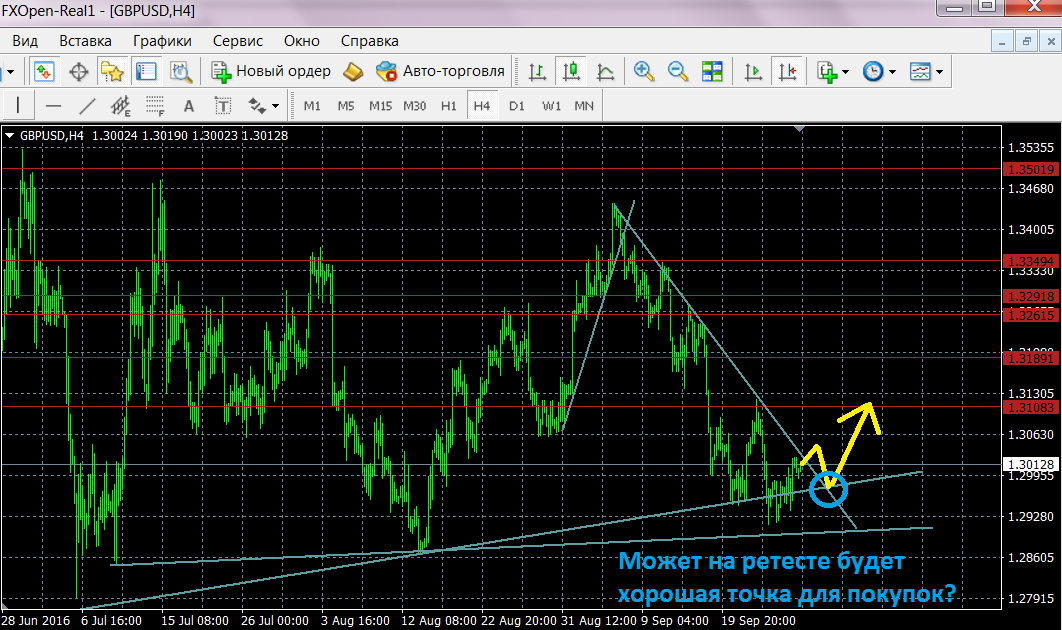Viewport: 1062px width, 630px height.
Task: Tile chart windows icon
Action: click(x=712, y=71)
